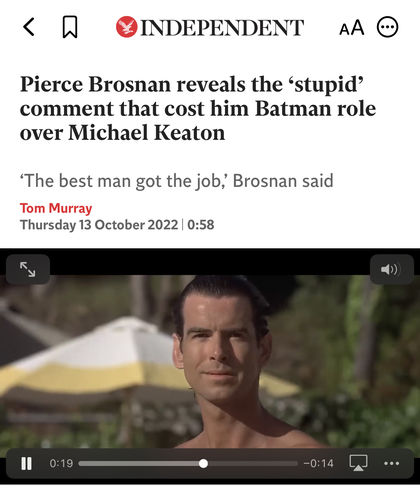Open the Independent logo homepage
Screen dimensions: 420x496
coord(210,27)
